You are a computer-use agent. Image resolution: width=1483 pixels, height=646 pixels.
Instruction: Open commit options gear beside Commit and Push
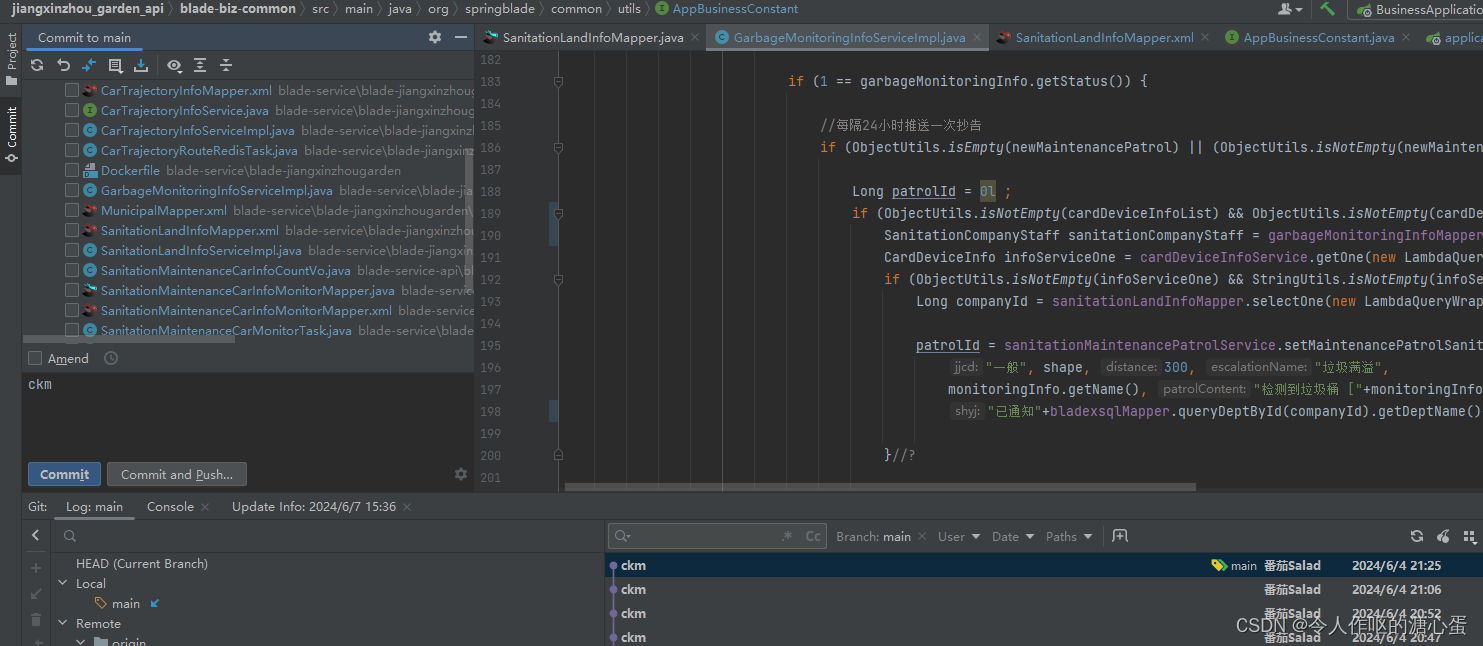pyautogui.click(x=461, y=474)
